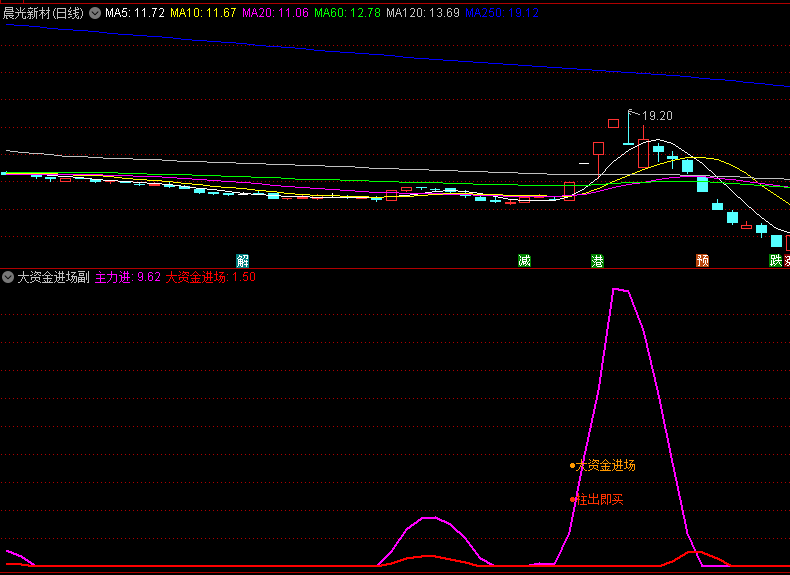Screen dimensions: 790x575
Task: Click the 预 event marker icon
Action: click(702, 261)
